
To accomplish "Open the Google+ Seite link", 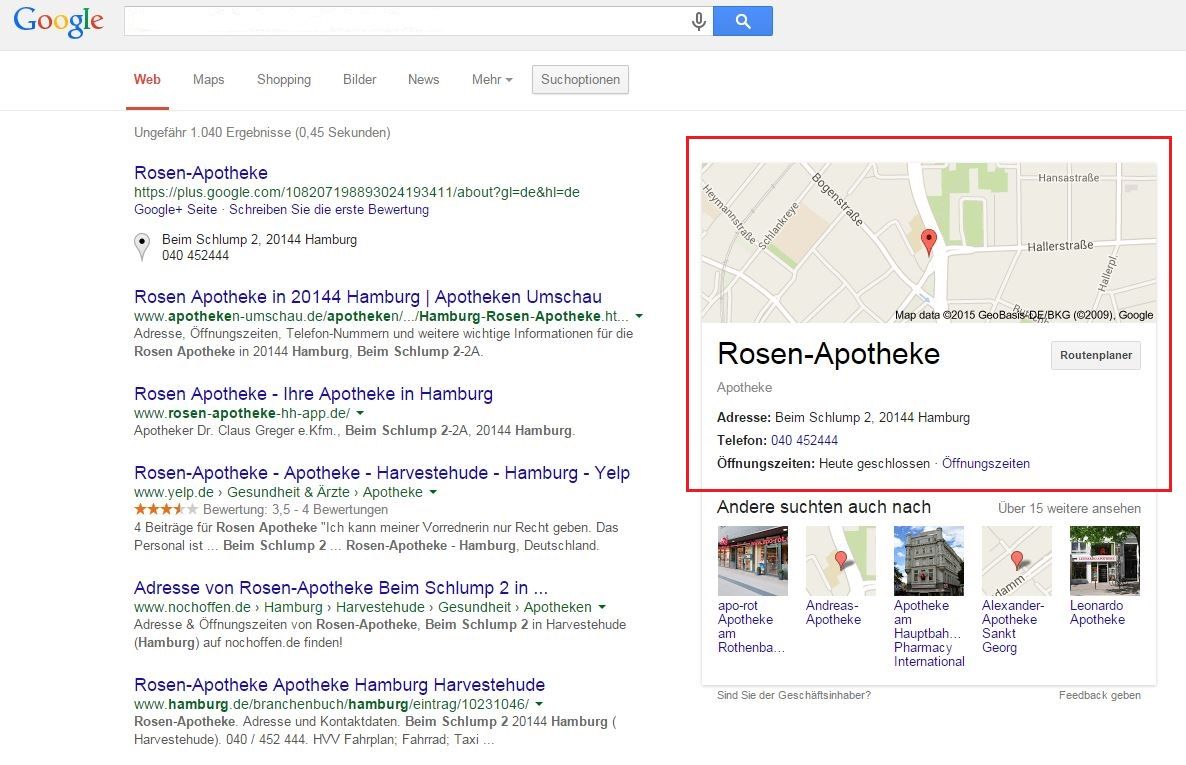I will 175,210.
